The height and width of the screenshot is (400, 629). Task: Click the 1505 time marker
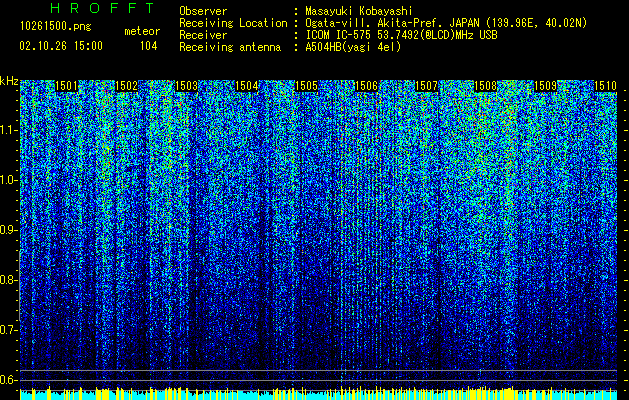[x=306, y=86]
